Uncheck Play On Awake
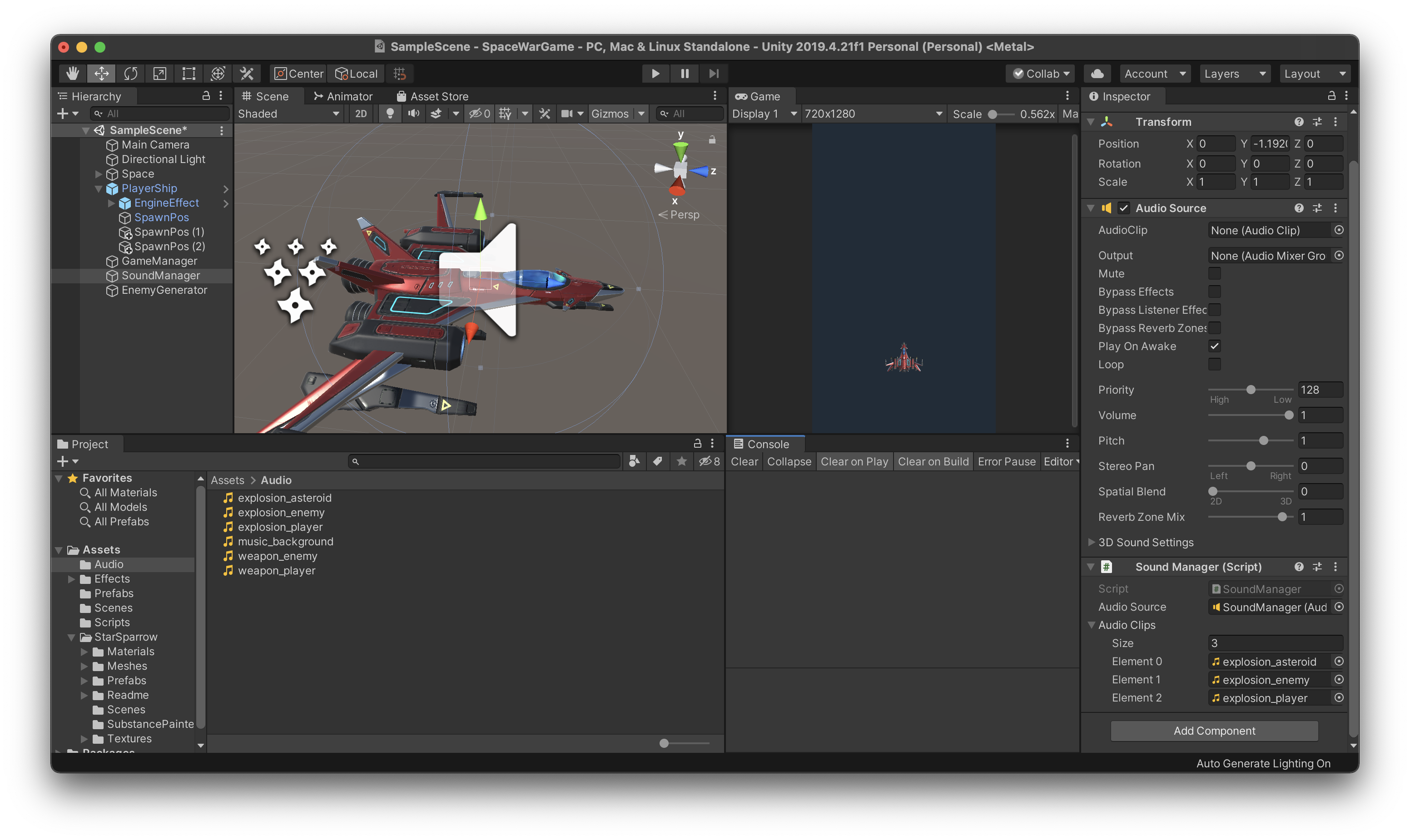 pos(1214,346)
